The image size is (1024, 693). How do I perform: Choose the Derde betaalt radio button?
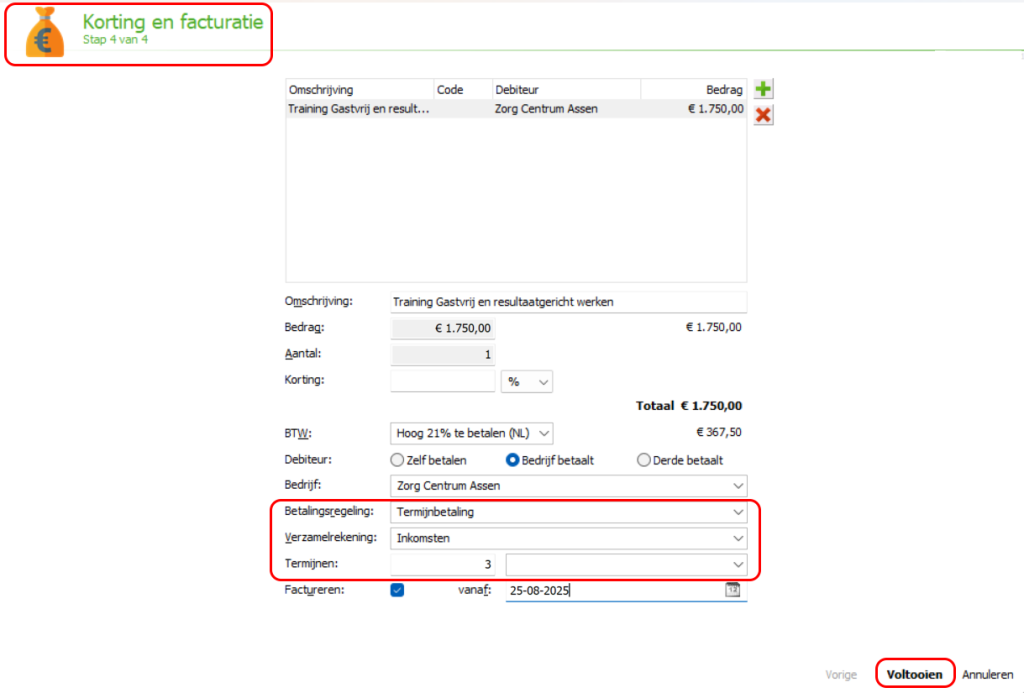point(643,461)
